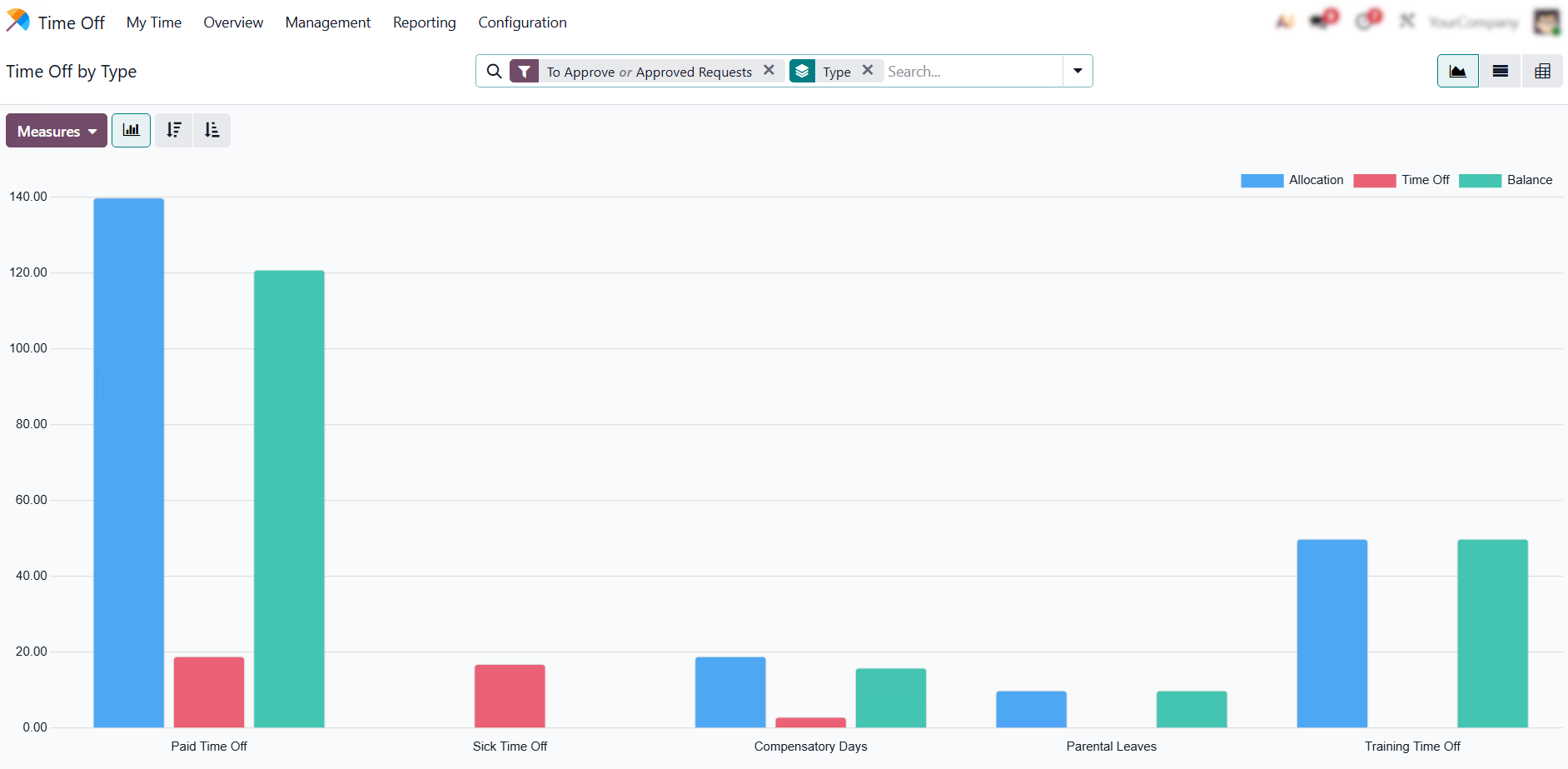Switch to pivot table view
This screenshot has width=1568, height=769.
pos(1542,72)
